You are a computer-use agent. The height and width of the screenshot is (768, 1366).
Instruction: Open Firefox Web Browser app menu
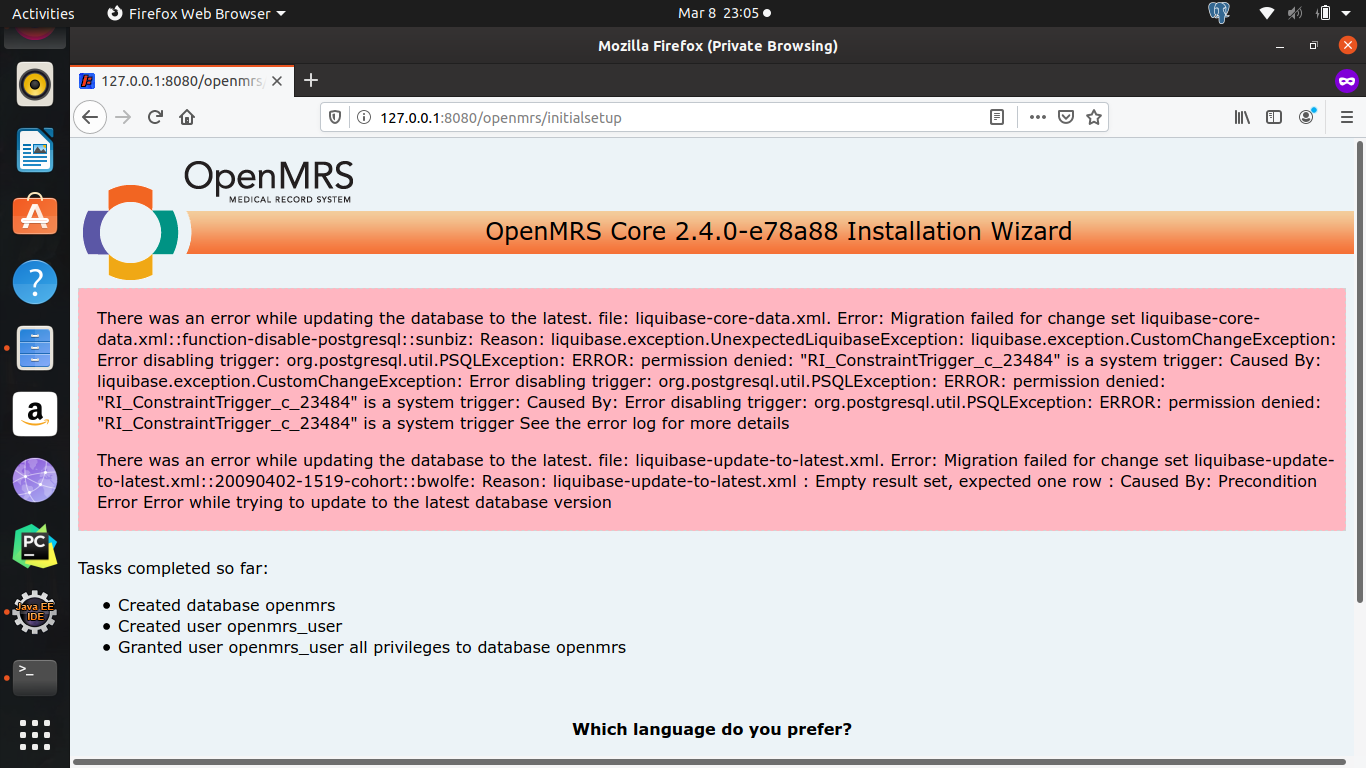(196, 14)
